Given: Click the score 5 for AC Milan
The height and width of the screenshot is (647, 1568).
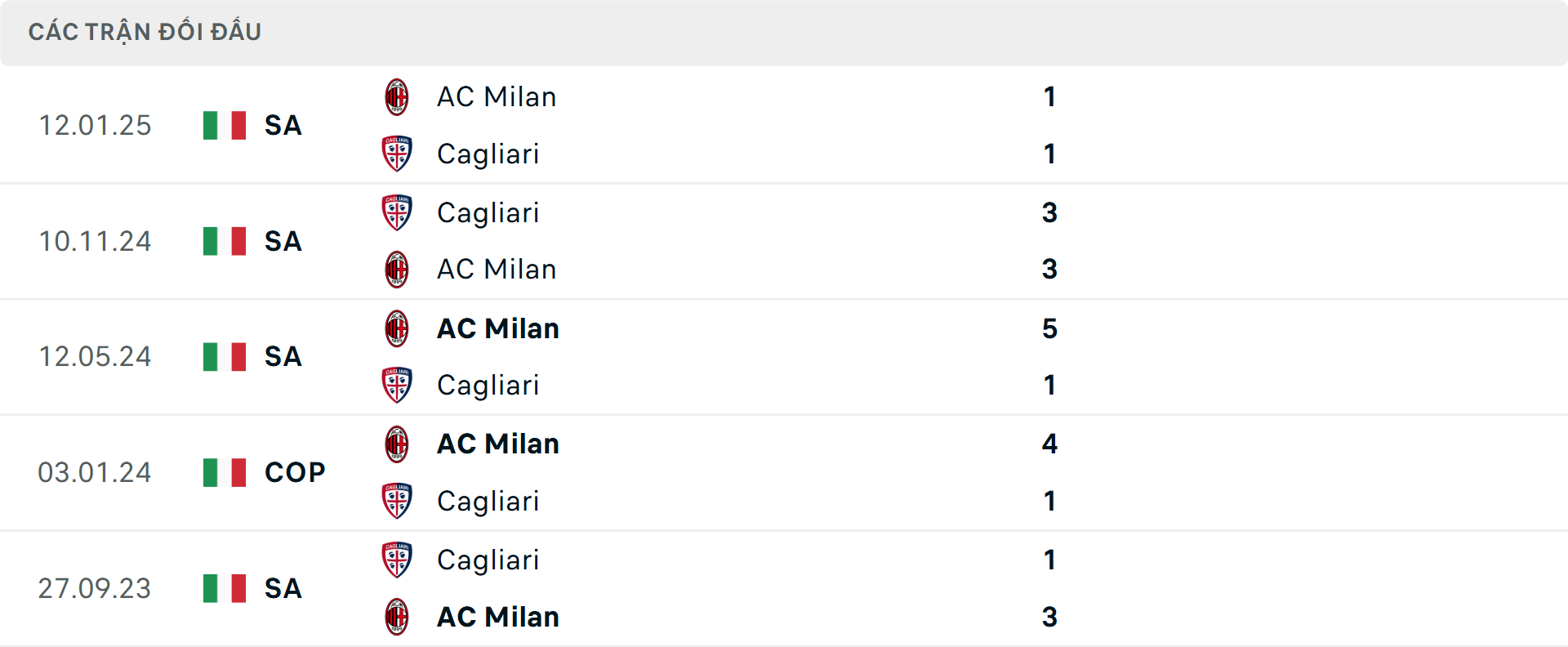Looking at the screenshot, I should coord(1052,328).
